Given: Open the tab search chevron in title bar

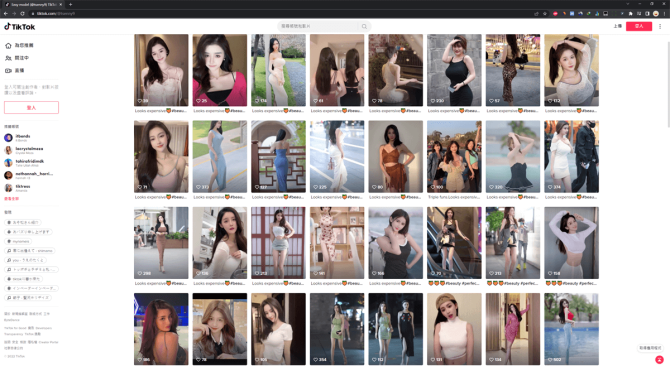Looking at the screenshot, I should tap(627, 4).
